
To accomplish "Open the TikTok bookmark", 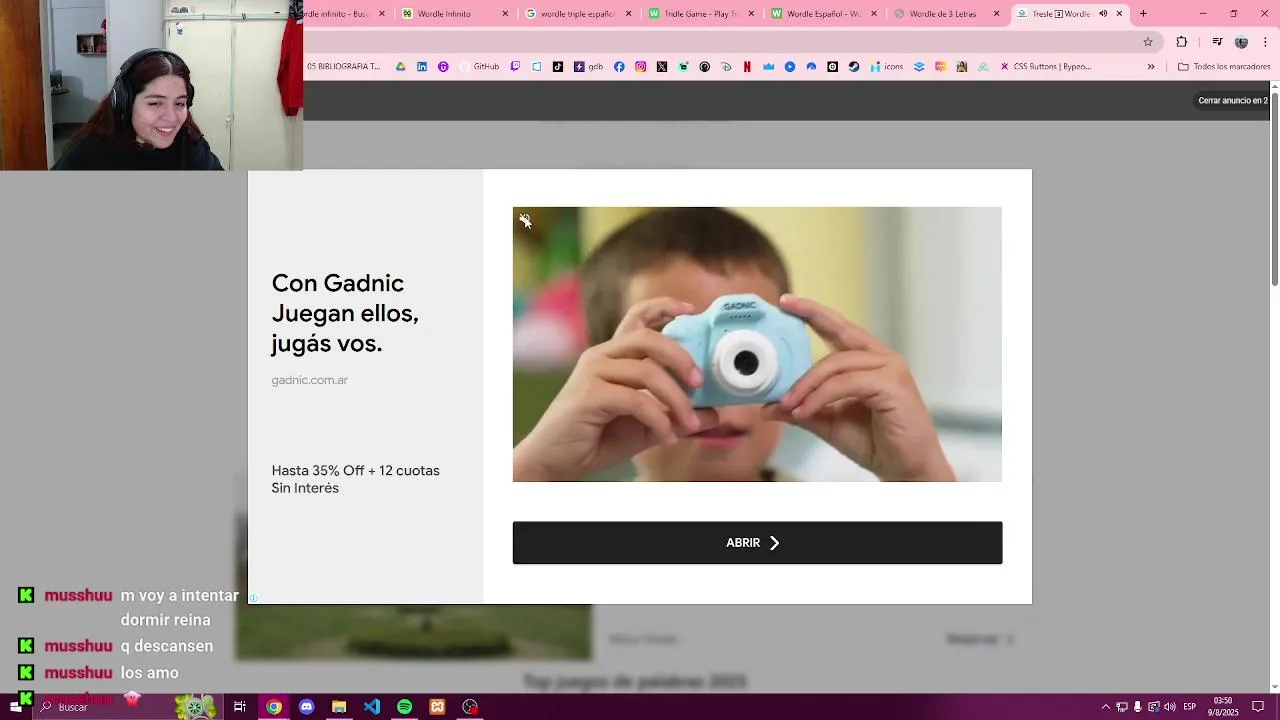I will [x=558, y=67].
